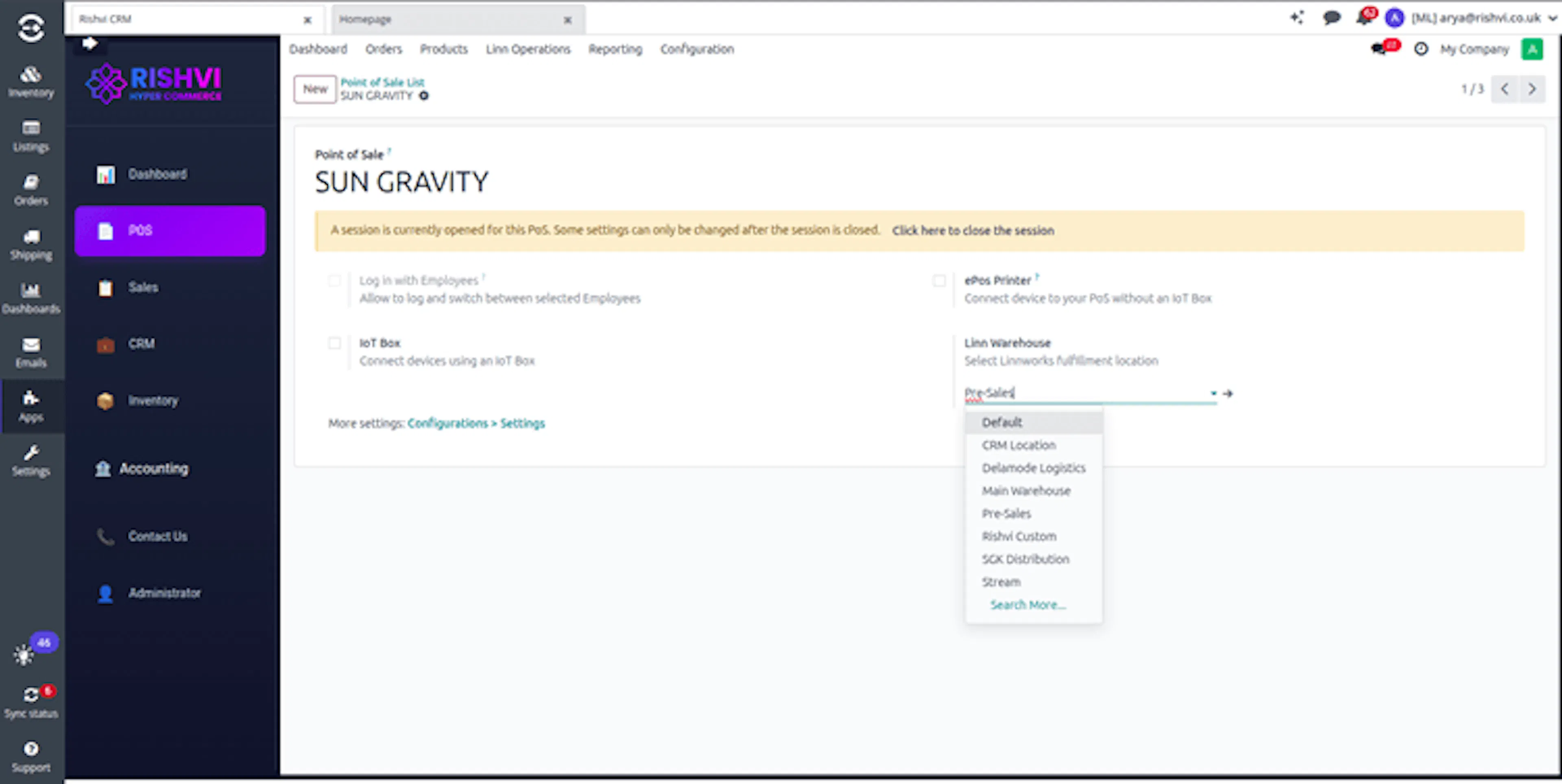Open the Configuration menu
Screen dimensions: 1562x784
click(x=697, y=49)
